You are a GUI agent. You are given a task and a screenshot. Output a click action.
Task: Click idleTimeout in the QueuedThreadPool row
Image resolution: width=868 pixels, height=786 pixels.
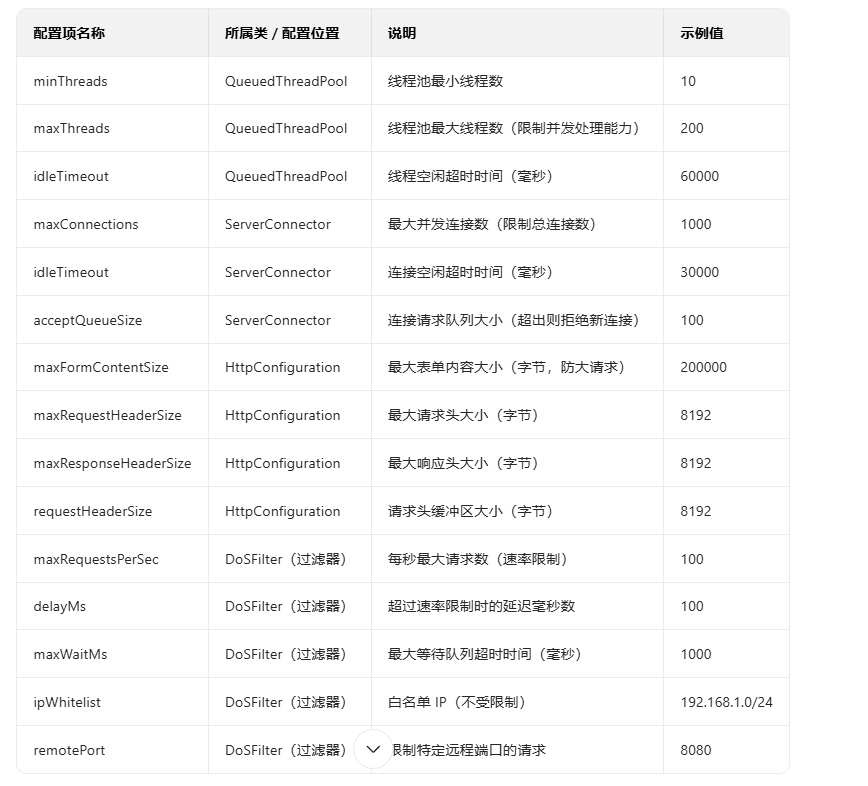[71, 177]
